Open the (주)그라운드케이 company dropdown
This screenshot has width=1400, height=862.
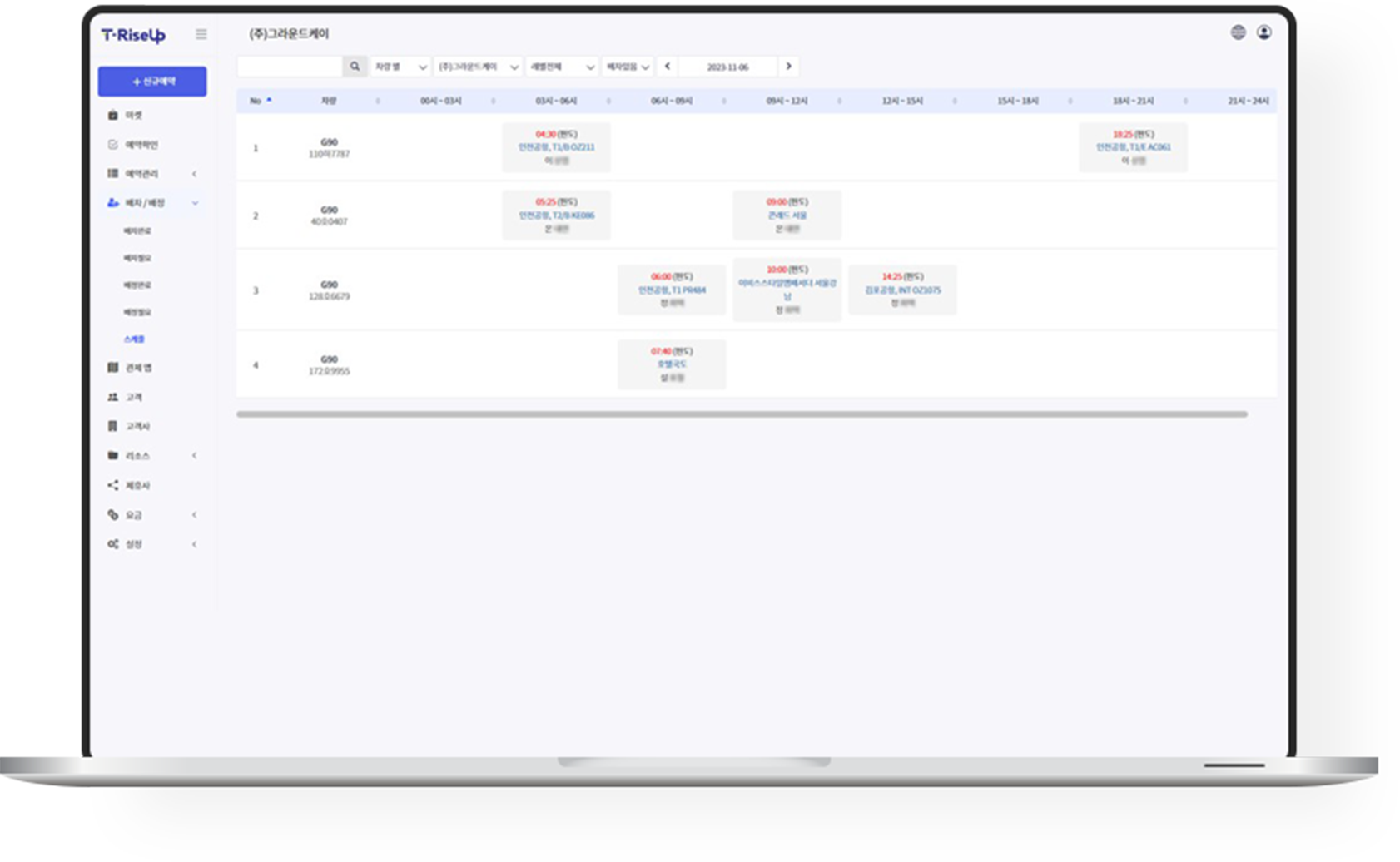coord(478,67)
